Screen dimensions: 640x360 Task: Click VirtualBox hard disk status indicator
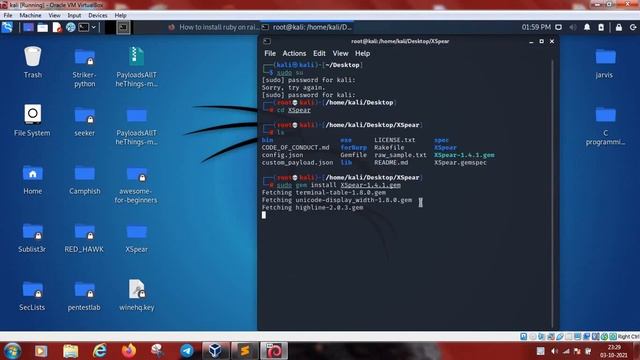[524, 336]
